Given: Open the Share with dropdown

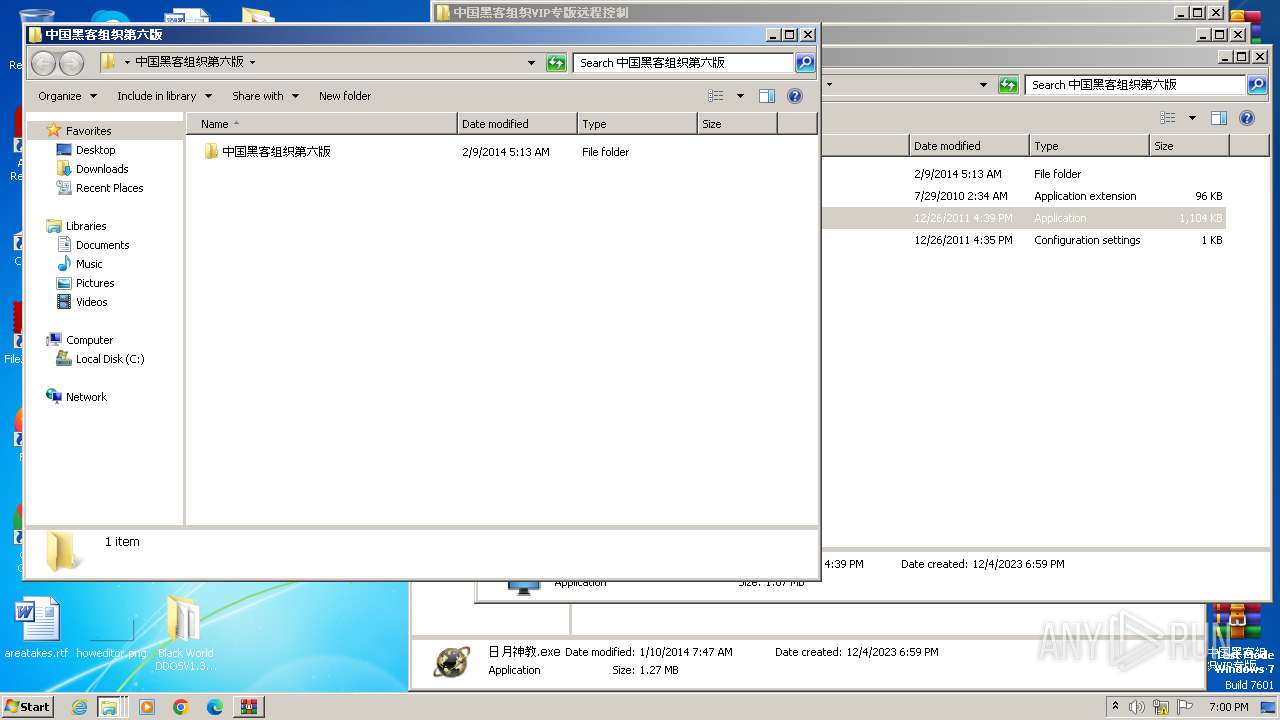Looking at the screenshot, I should coord(265,96).
